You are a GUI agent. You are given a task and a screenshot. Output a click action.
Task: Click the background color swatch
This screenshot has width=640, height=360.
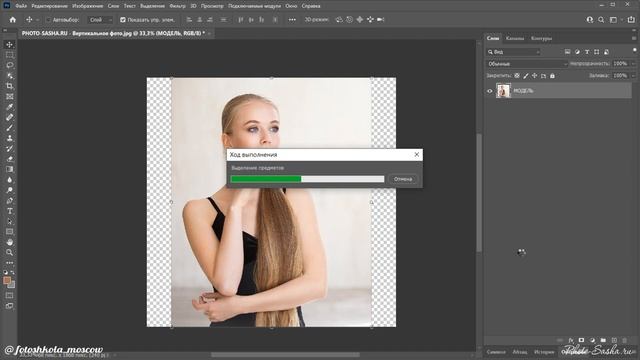tap(12, 285)
